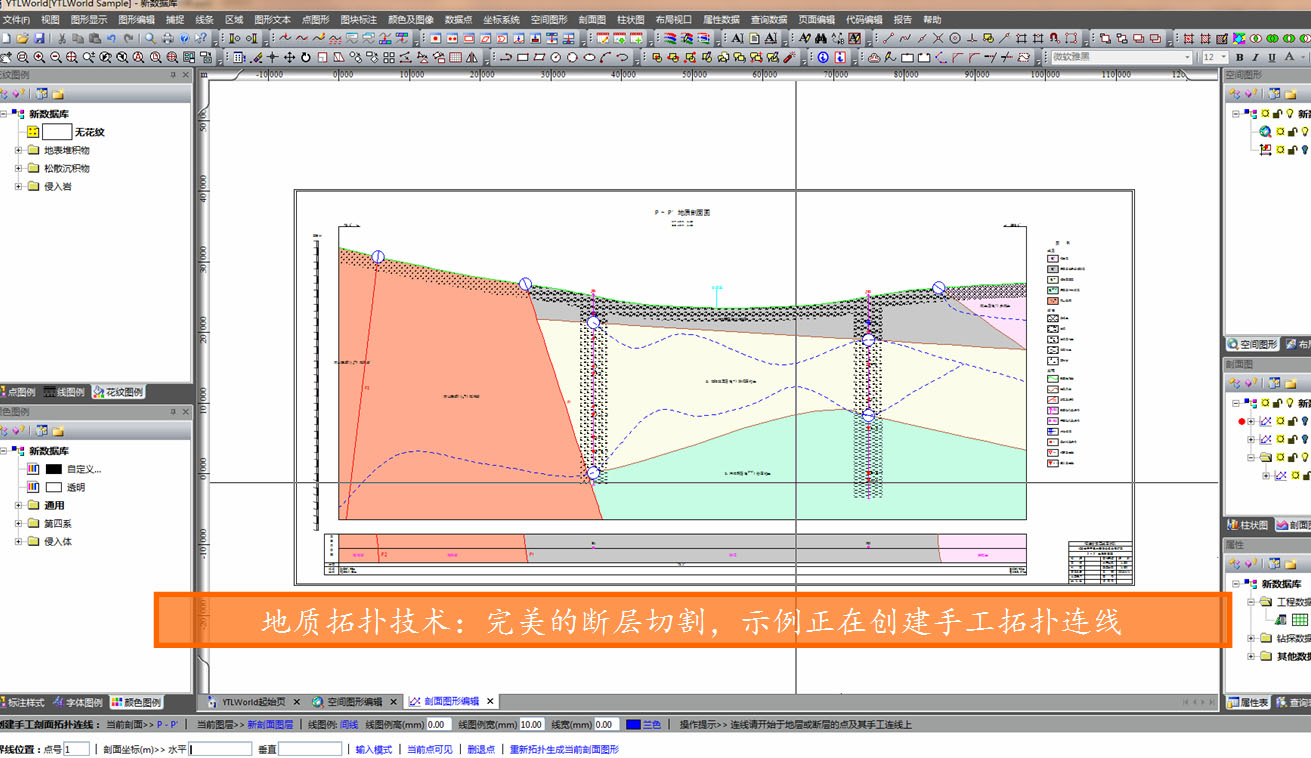The height and width of the screenshot is (758, 1311).
Task: Click the text 'A' annotation icon
Action: pos(736,38)
